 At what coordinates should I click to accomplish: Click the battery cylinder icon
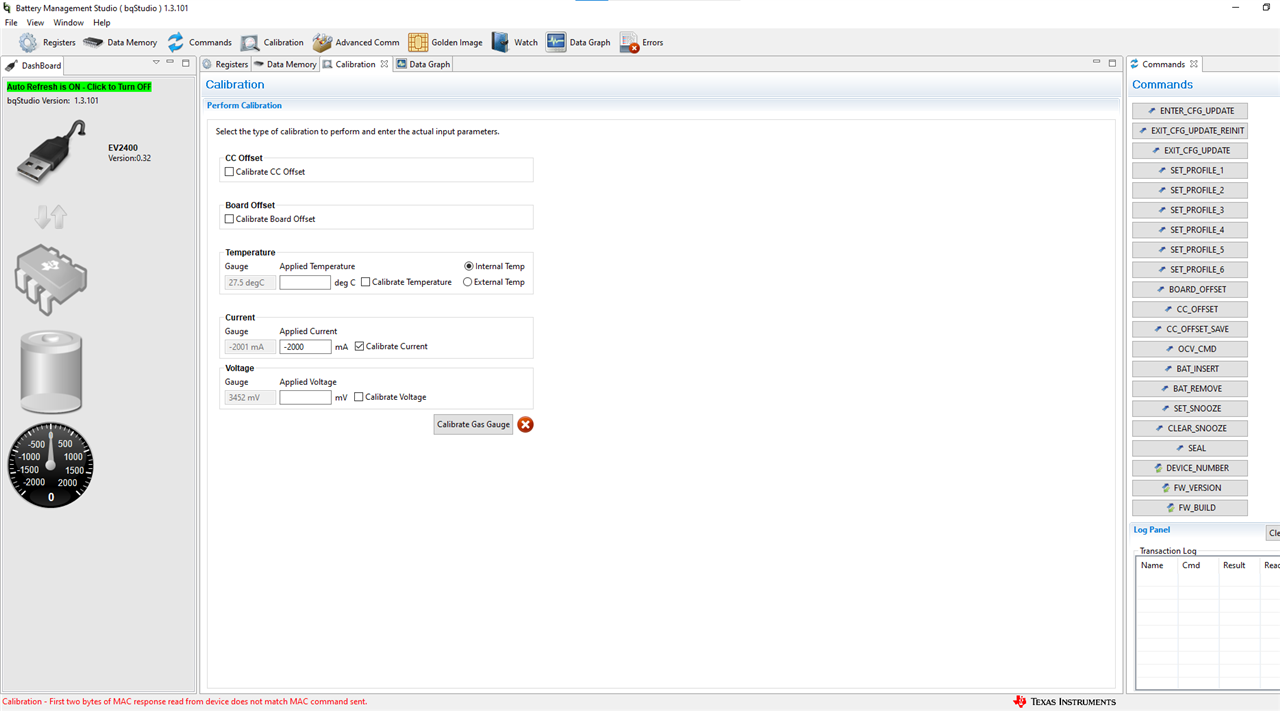(51, 373)
